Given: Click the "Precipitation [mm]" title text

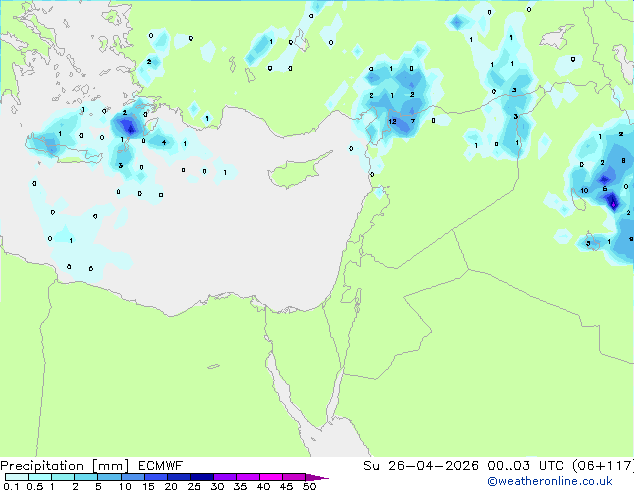Looking at the screenshot, I should [x=65, y=466].
